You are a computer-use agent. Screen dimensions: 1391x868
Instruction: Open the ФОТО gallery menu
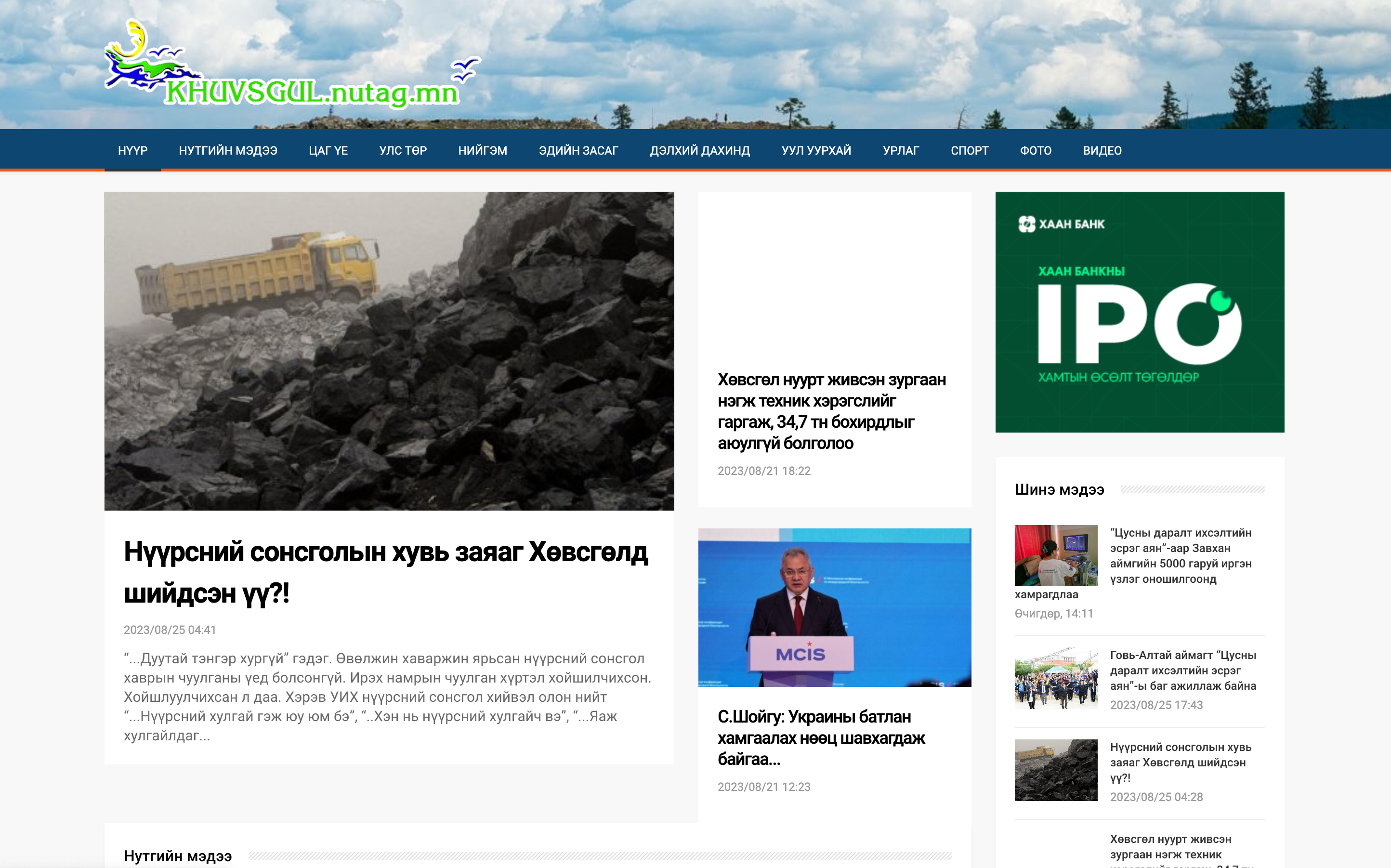click(x=1035, y=150)
